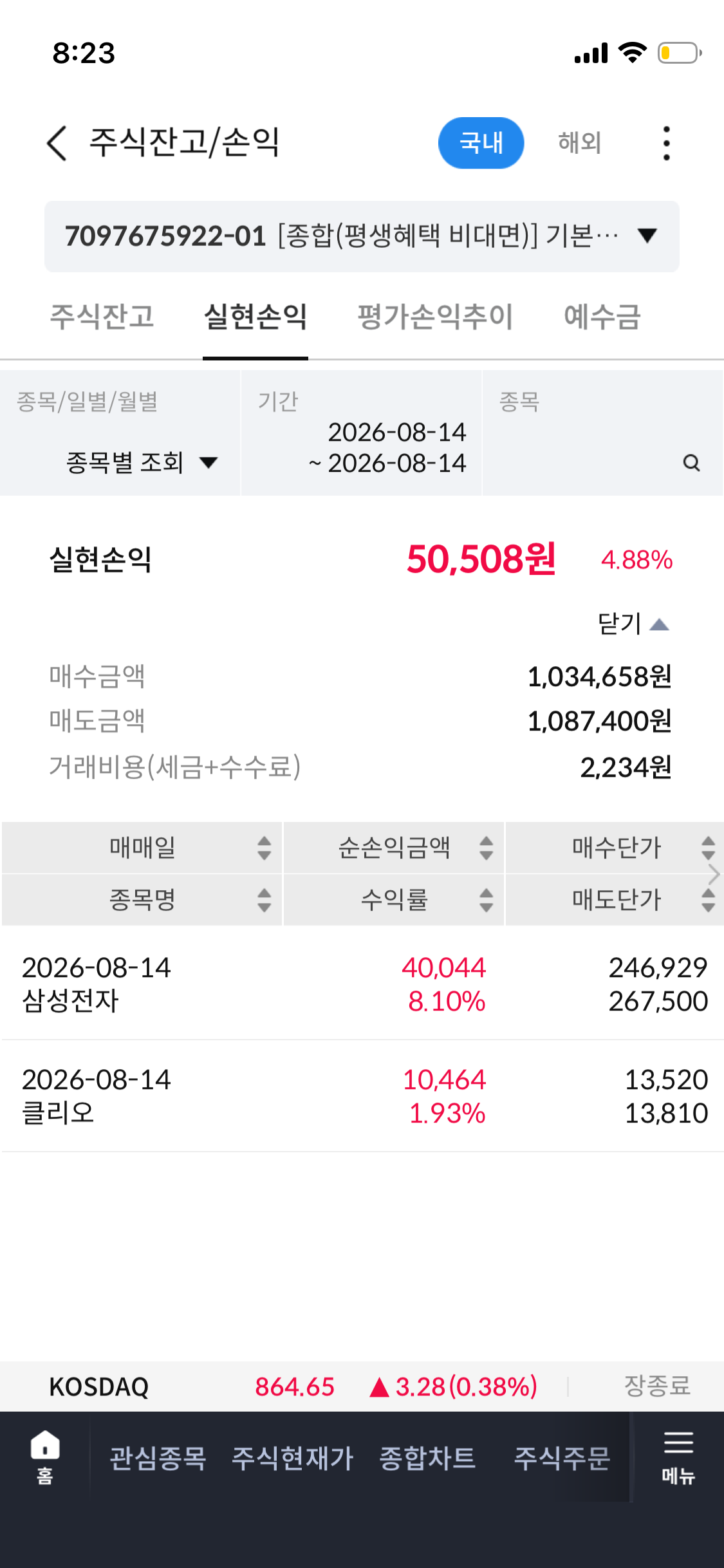
Task: Tap the back arrow icon
Action: tap(57, 143)
